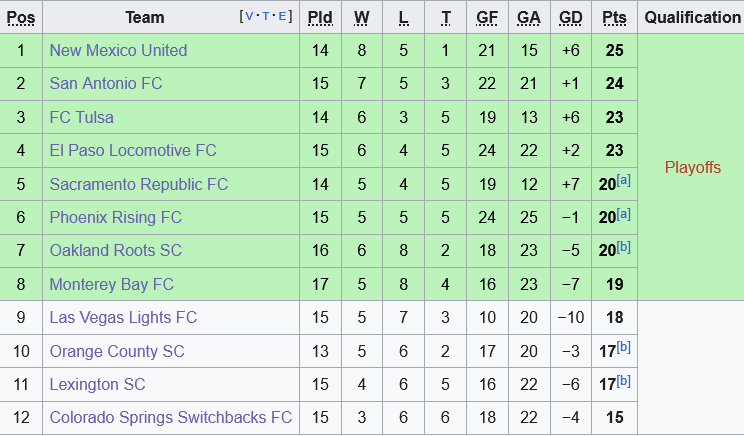The image size is (744, 436).
Task: Click the Playoffs qualification link
Action: (x=692, y=167)
